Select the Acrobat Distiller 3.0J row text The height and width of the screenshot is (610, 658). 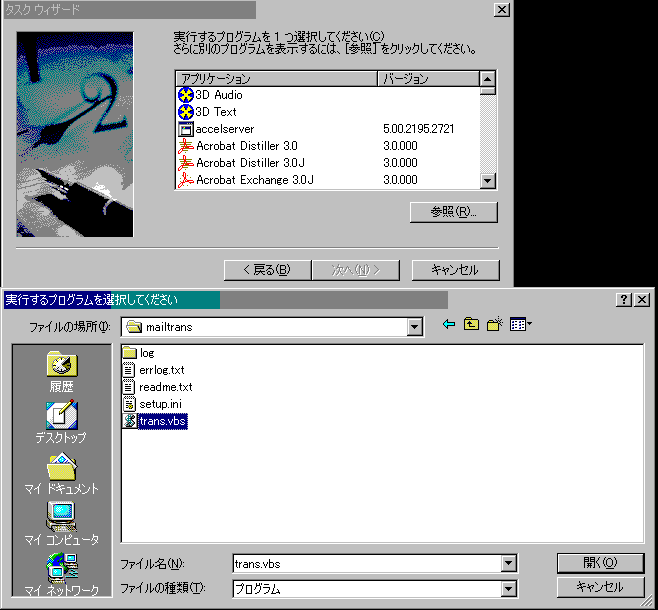tap(251, 163)
